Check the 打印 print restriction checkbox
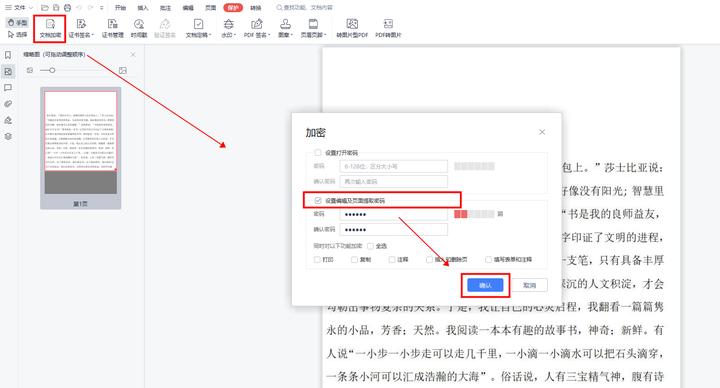The width and height of the screenshot is (720, 388). click(x=317, y=259)
